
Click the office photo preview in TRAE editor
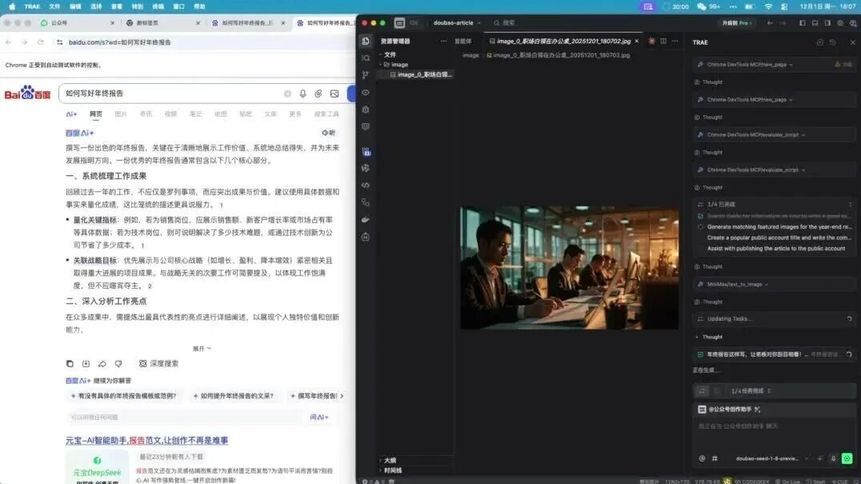click(569, 268)
